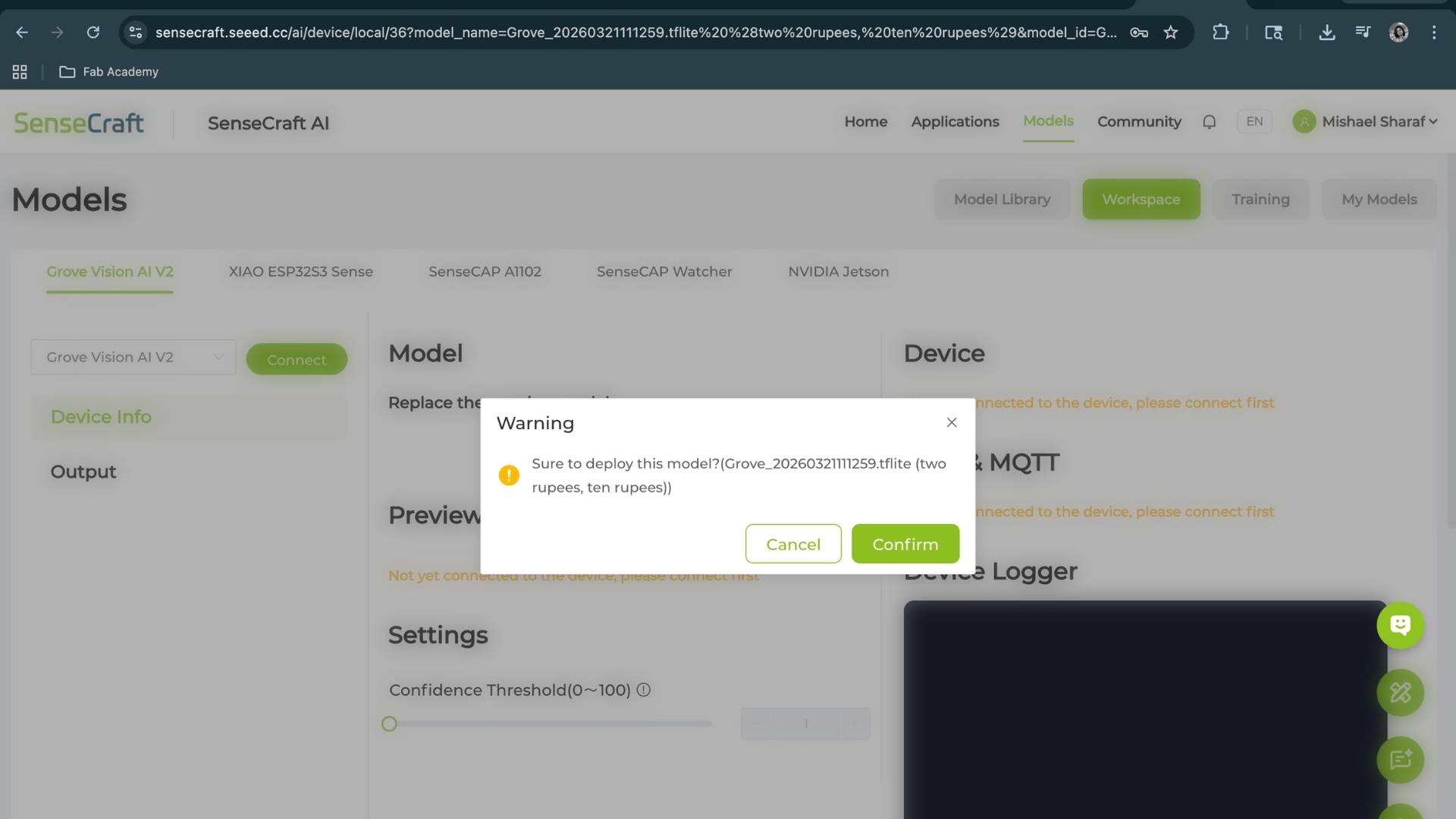Click the Confidence Threshold info icon
1456x819 pixels.
click(x=643, y=690)
